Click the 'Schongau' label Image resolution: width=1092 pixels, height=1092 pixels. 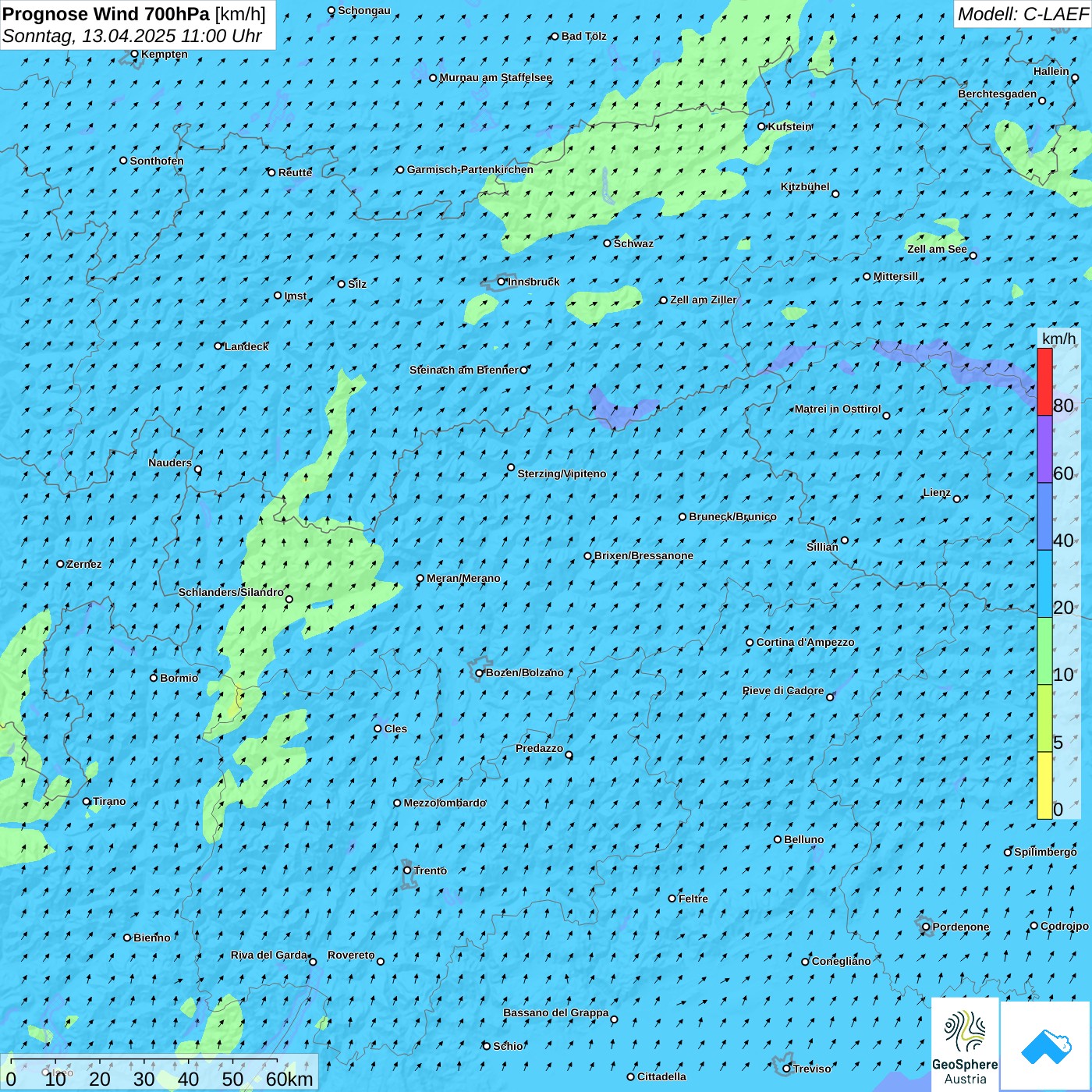[x=364, y=10]
